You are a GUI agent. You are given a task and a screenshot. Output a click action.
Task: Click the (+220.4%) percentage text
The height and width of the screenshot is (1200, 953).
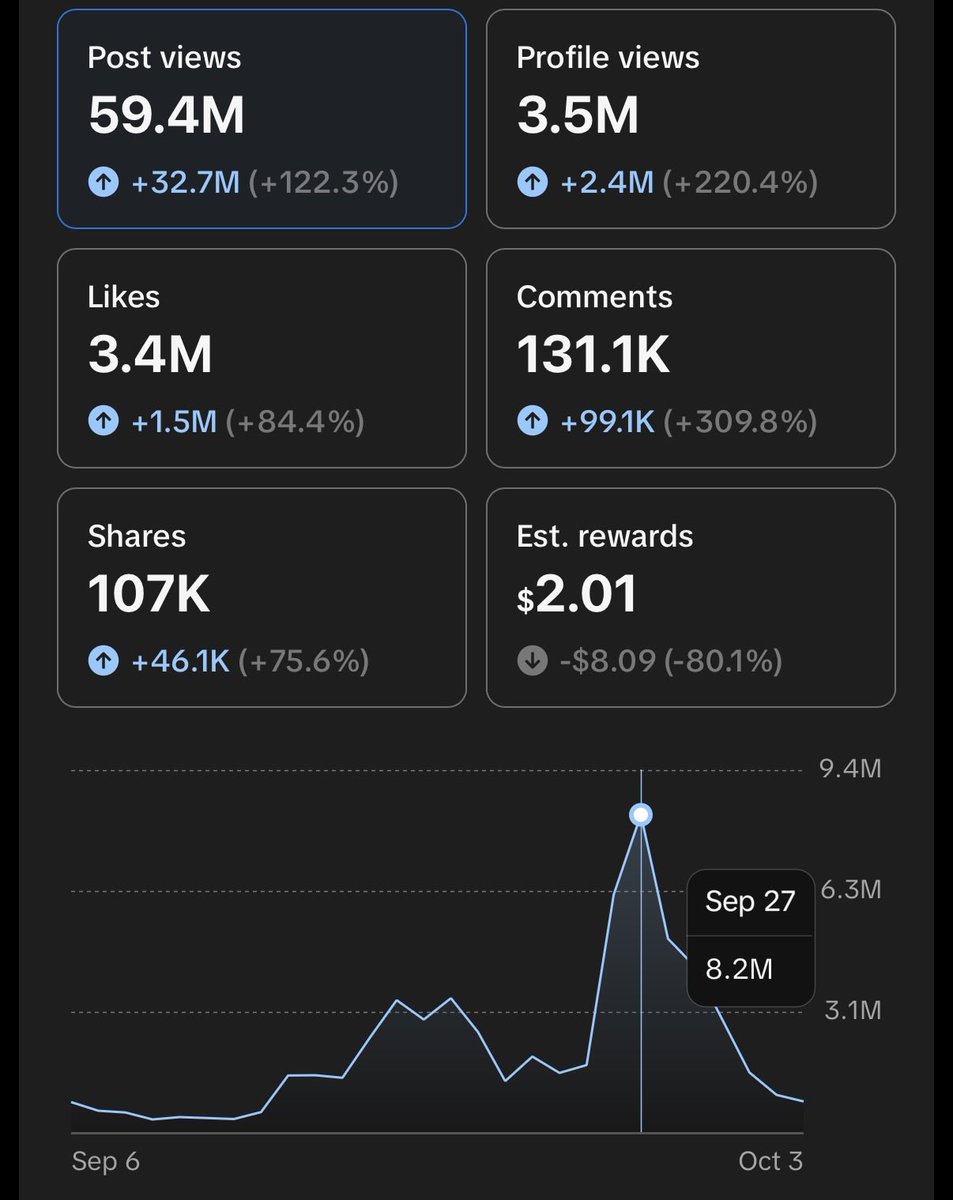click(740, 182)
